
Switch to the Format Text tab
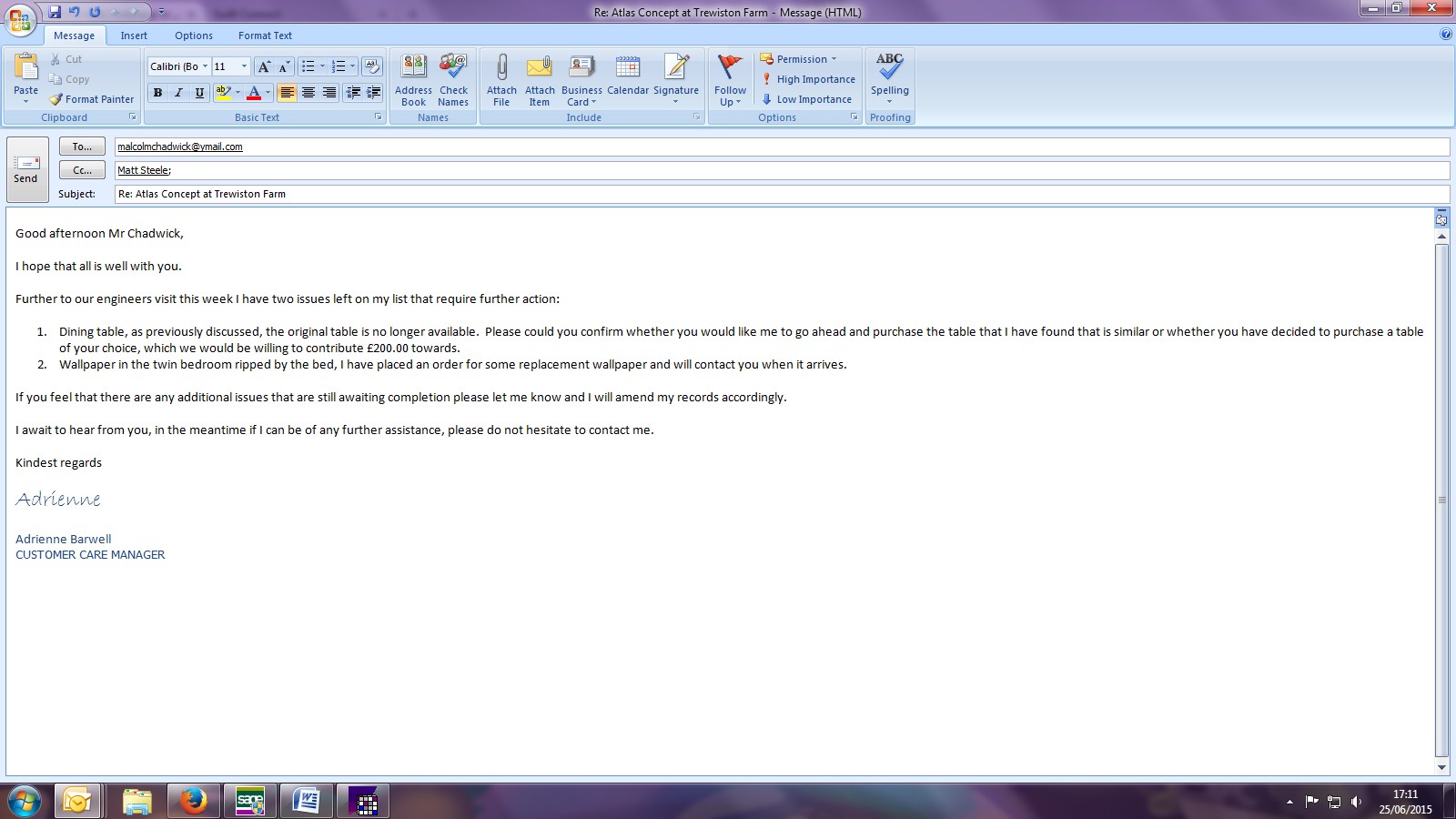tap(265, 35)
